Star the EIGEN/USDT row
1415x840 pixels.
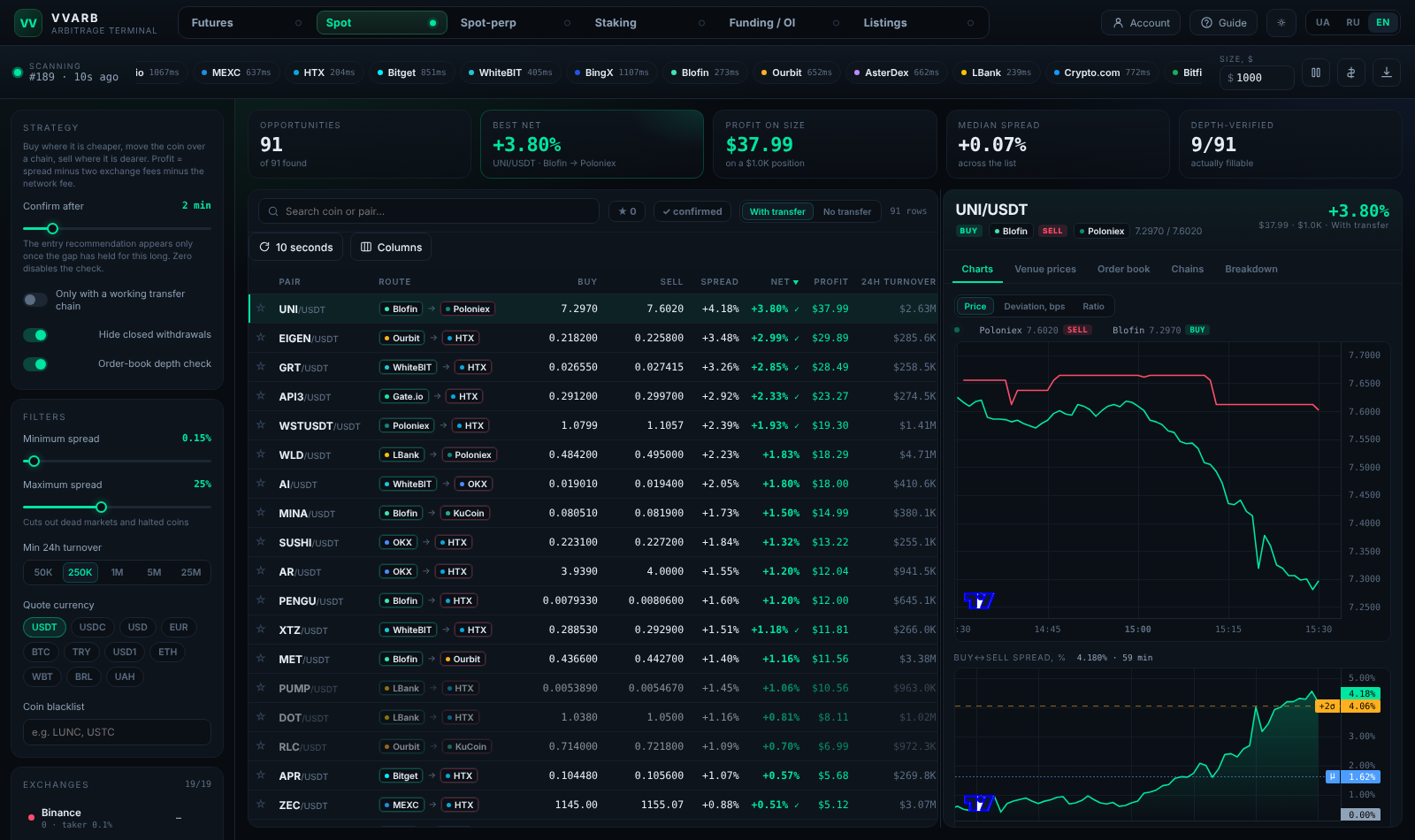tap(261, 338)
